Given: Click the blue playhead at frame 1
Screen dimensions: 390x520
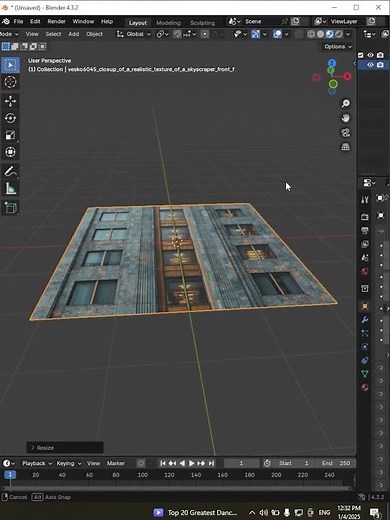Looking at the screenshot, I should pos(10,475).
